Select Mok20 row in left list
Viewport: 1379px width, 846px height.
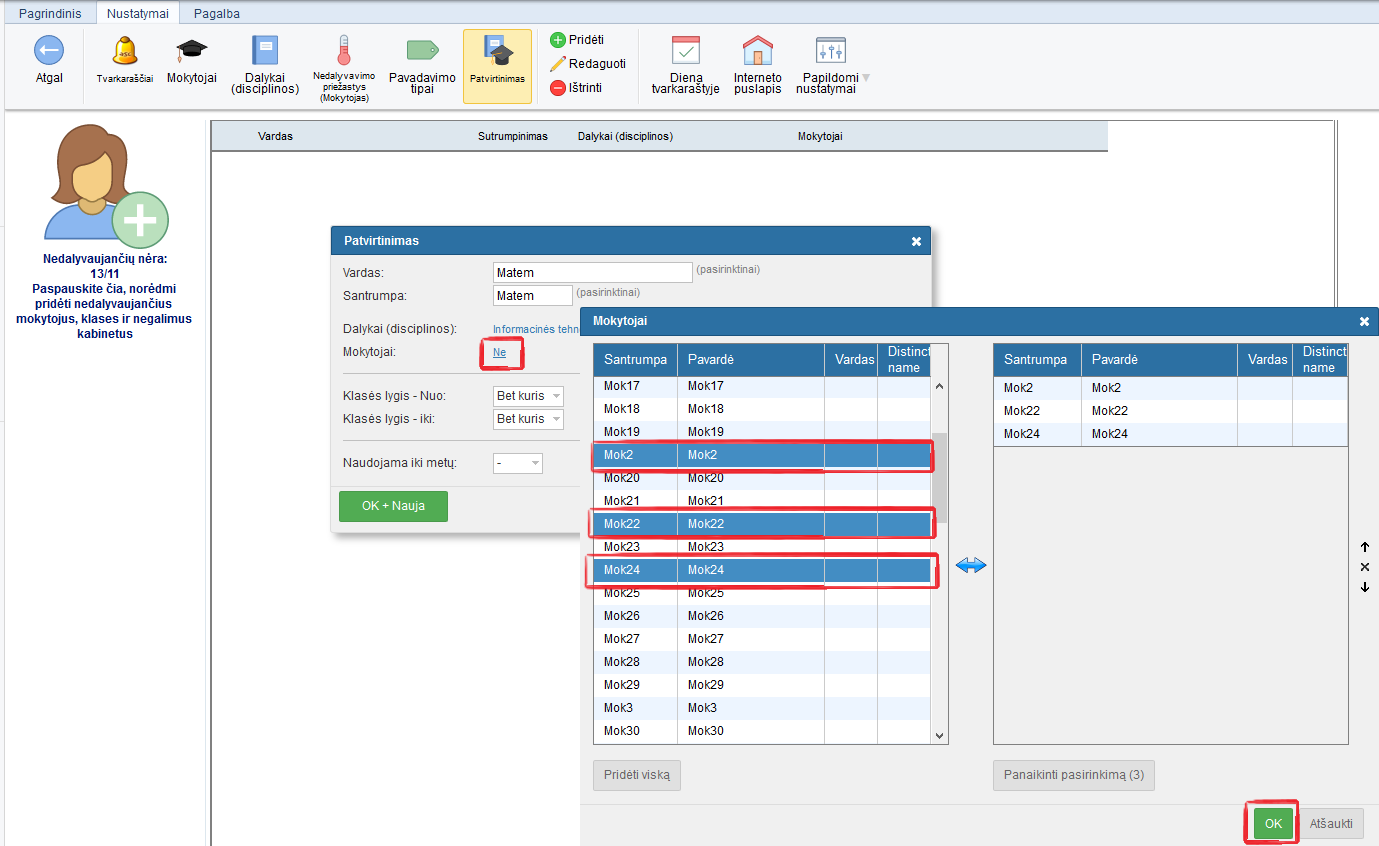[x=762, y=478]
